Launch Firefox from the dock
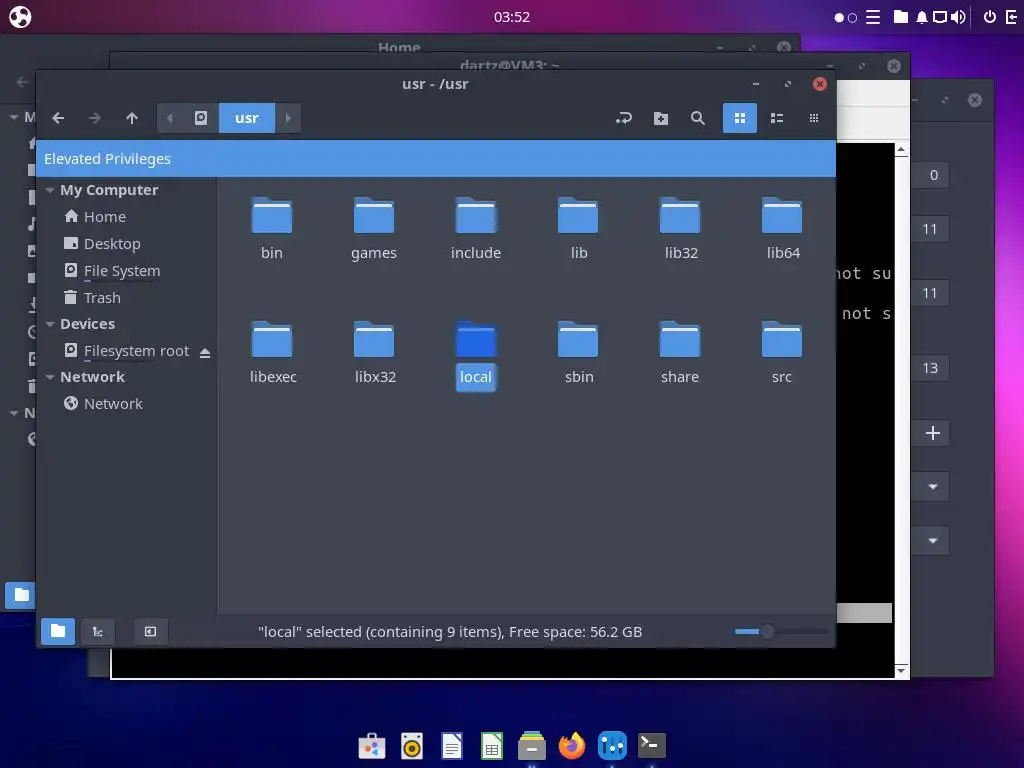 (572, 746)
